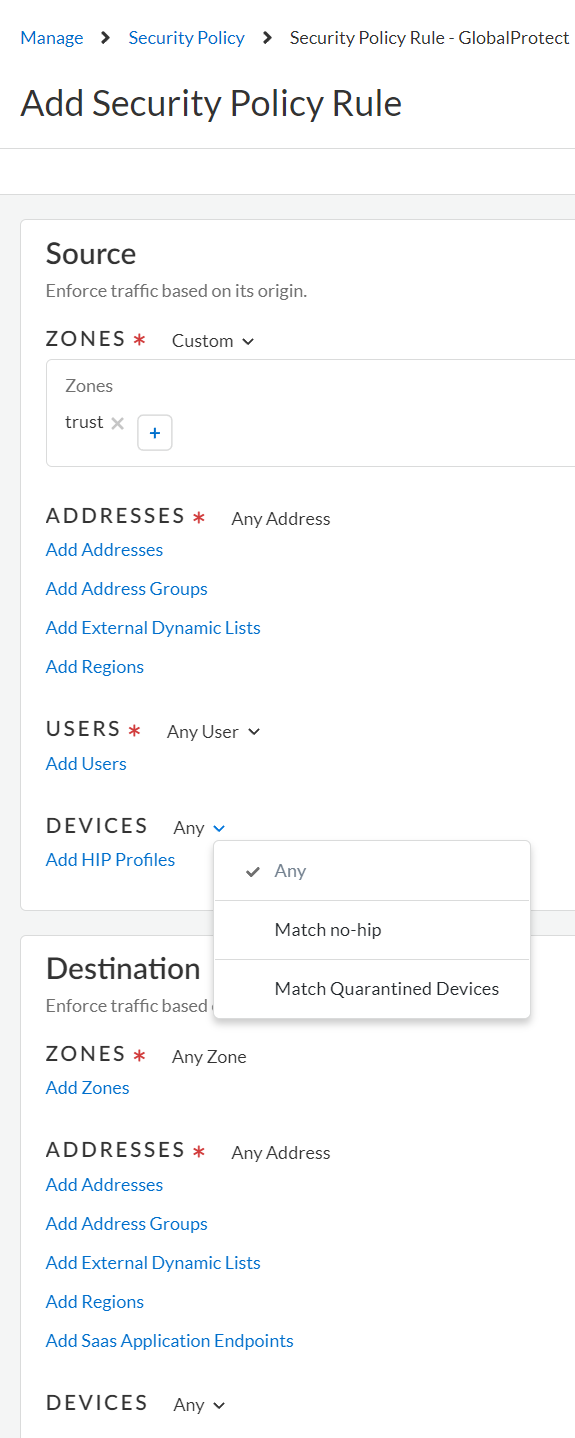The height and width of the screenshot is (1438, 575).
Task: Click Add Address Groups under Destination
Action: point(127,1224)
